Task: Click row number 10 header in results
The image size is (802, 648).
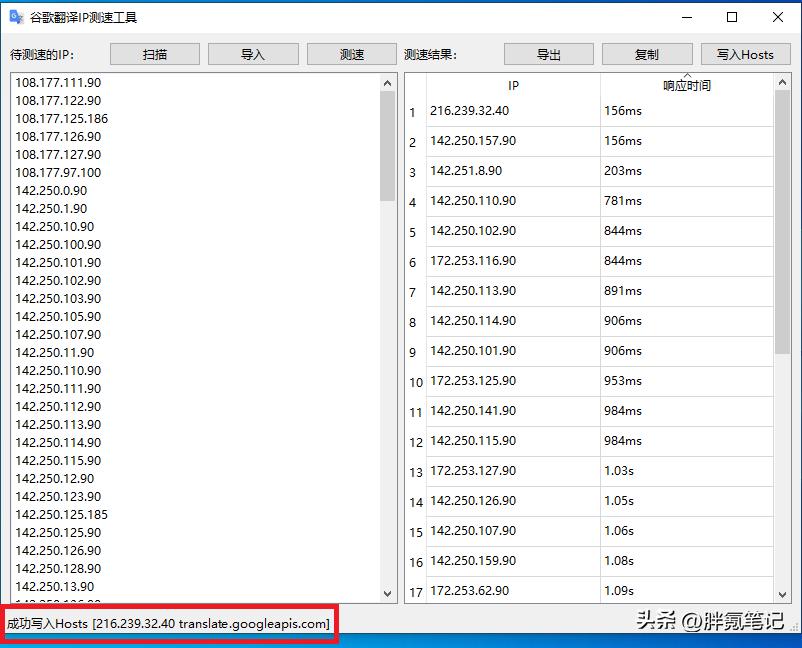Action: point(415,382)
